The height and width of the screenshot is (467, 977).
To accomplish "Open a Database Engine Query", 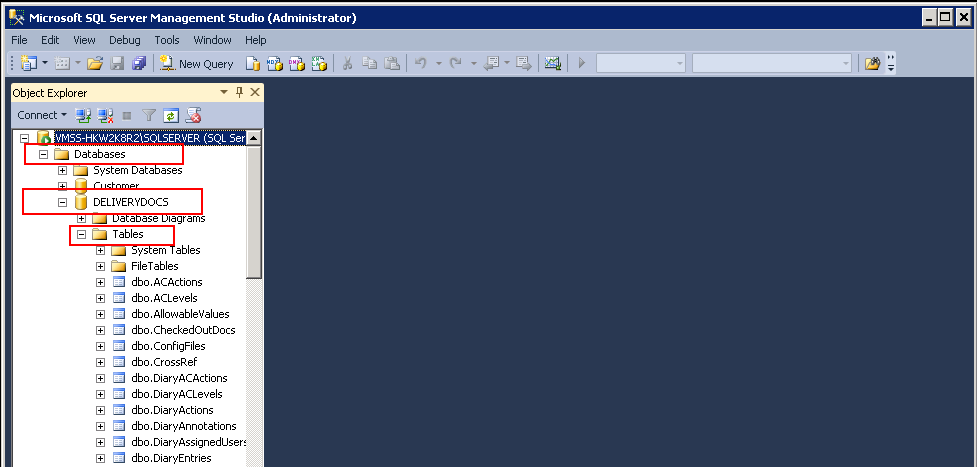I will tap(253, 63).
